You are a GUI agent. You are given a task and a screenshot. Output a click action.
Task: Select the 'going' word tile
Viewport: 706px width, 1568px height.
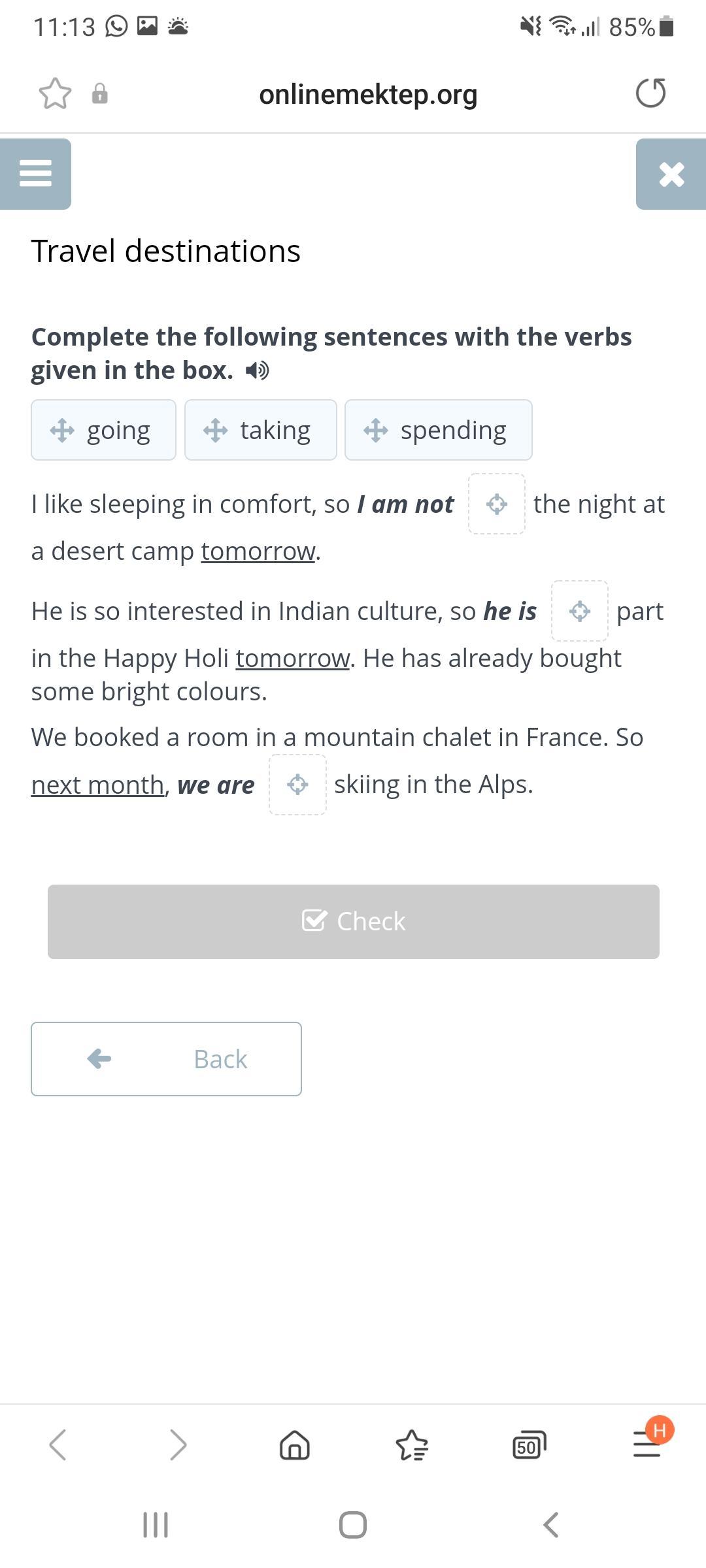(103, 430)
